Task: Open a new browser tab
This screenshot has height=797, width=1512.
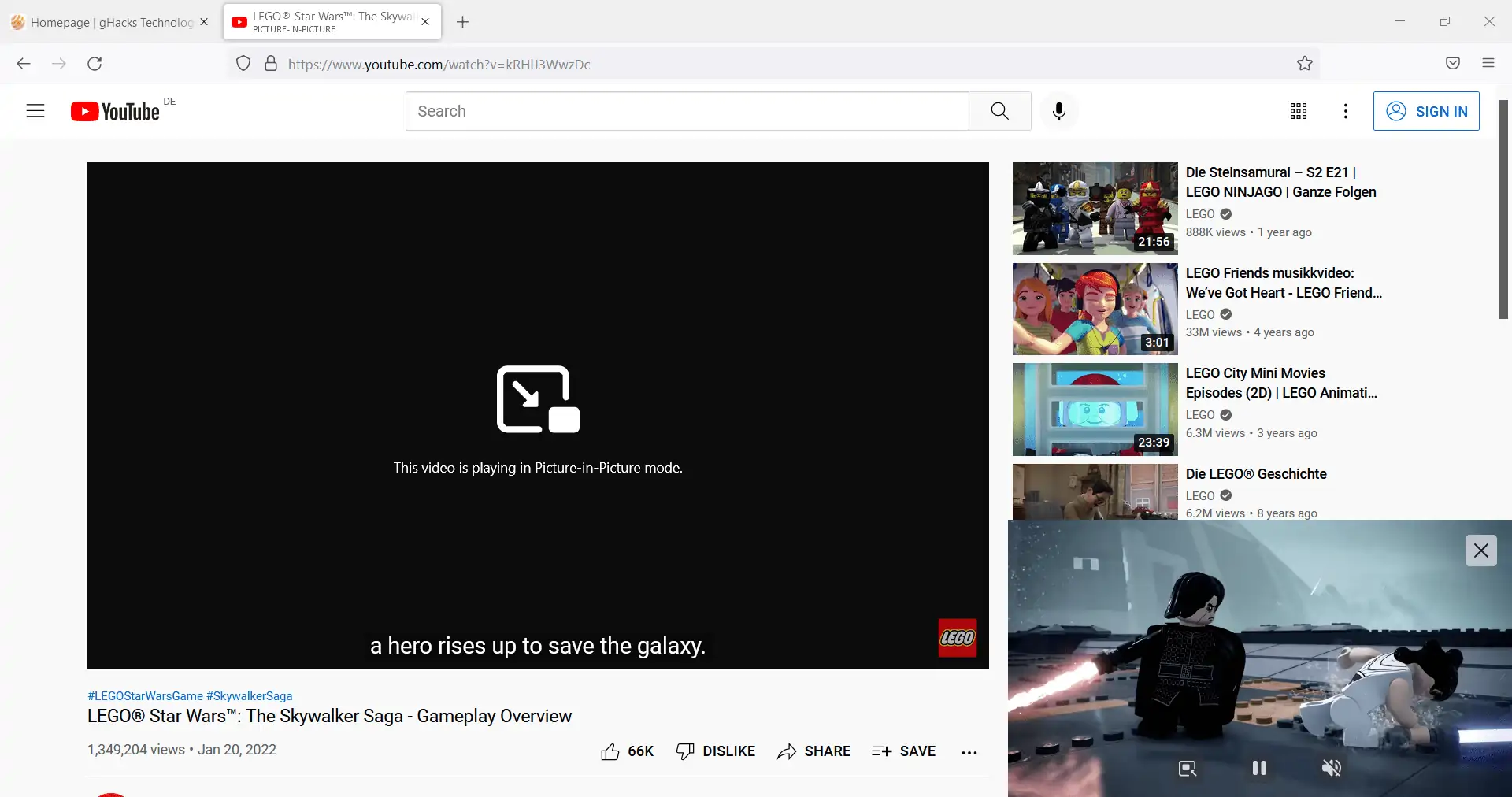Action: click(x=463, y=22)
